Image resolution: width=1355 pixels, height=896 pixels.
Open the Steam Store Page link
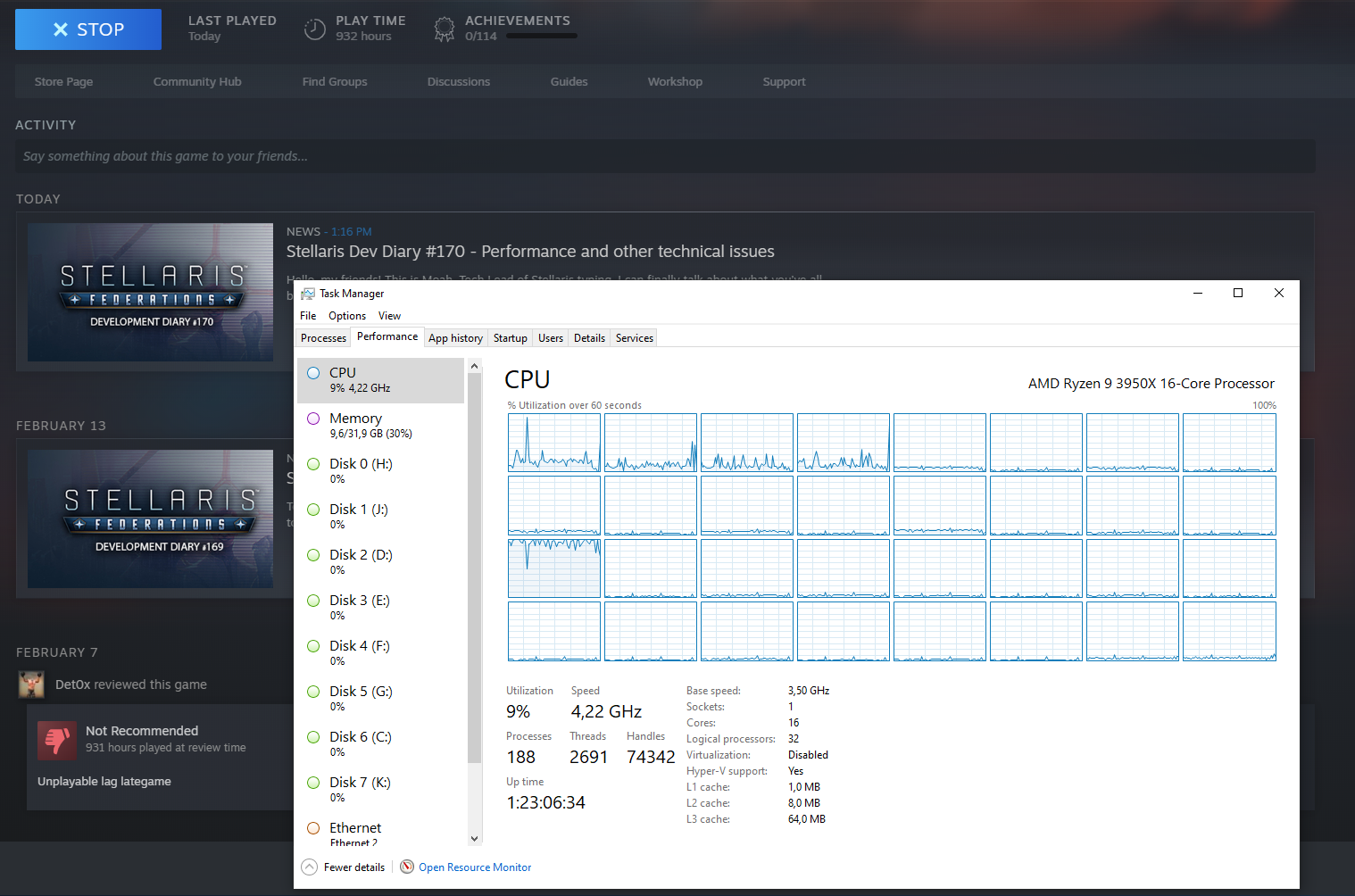[63, 82]
